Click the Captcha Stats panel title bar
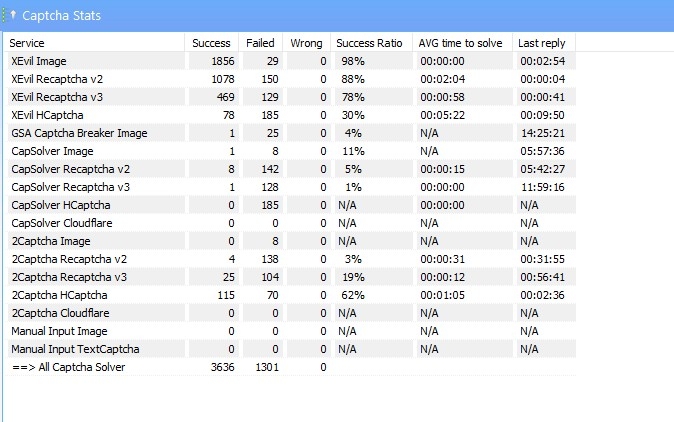The width and height of the screenshot is (674, 422). pos(337,15)
